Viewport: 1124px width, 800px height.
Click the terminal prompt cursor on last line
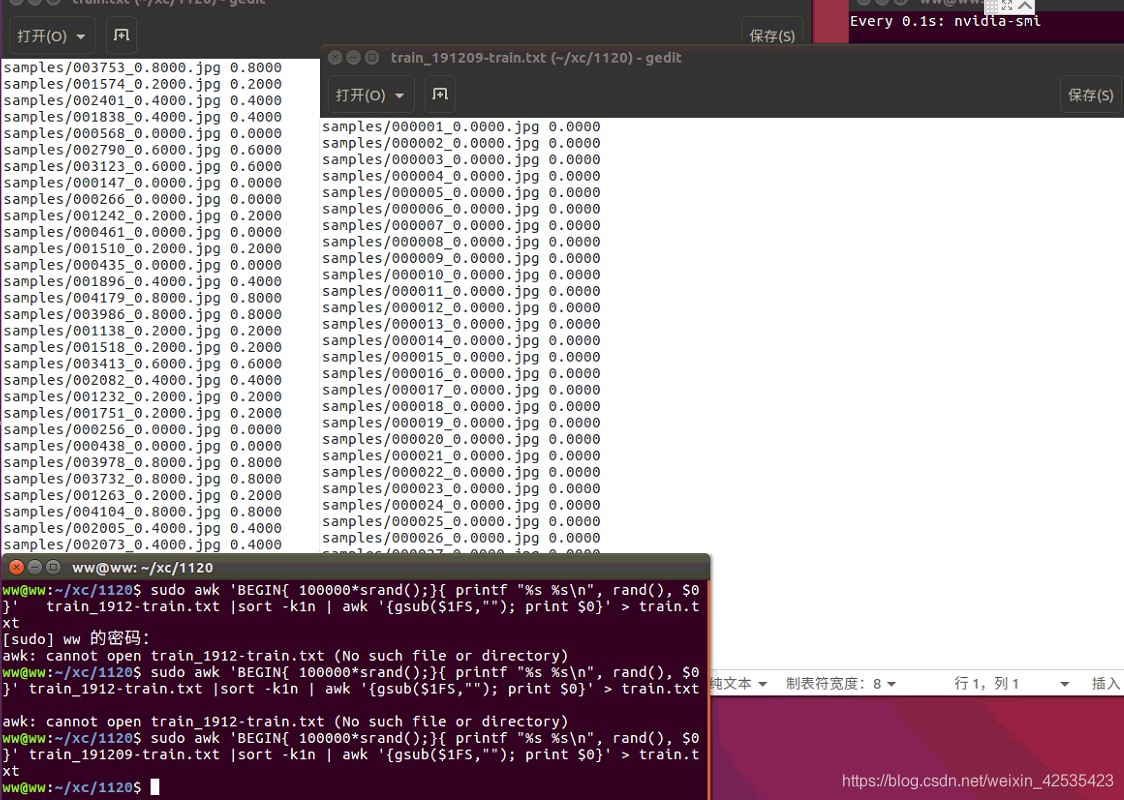click(155, 787)
